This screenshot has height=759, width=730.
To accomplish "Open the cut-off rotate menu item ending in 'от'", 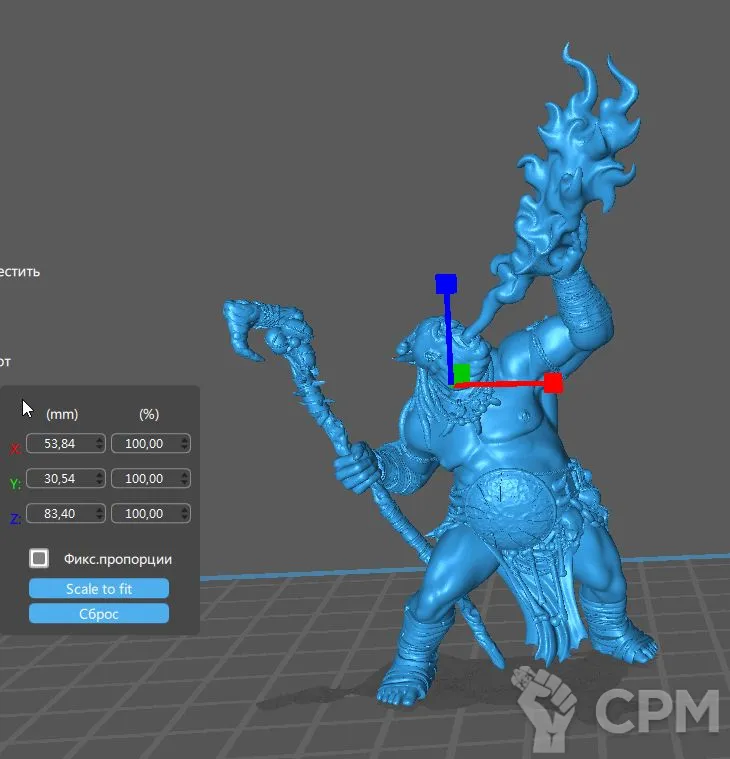I will 6,361.
